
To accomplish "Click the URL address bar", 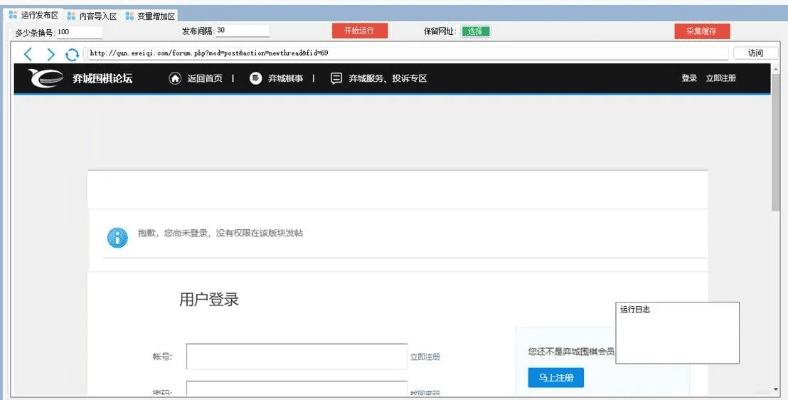I will click(408, 53).
